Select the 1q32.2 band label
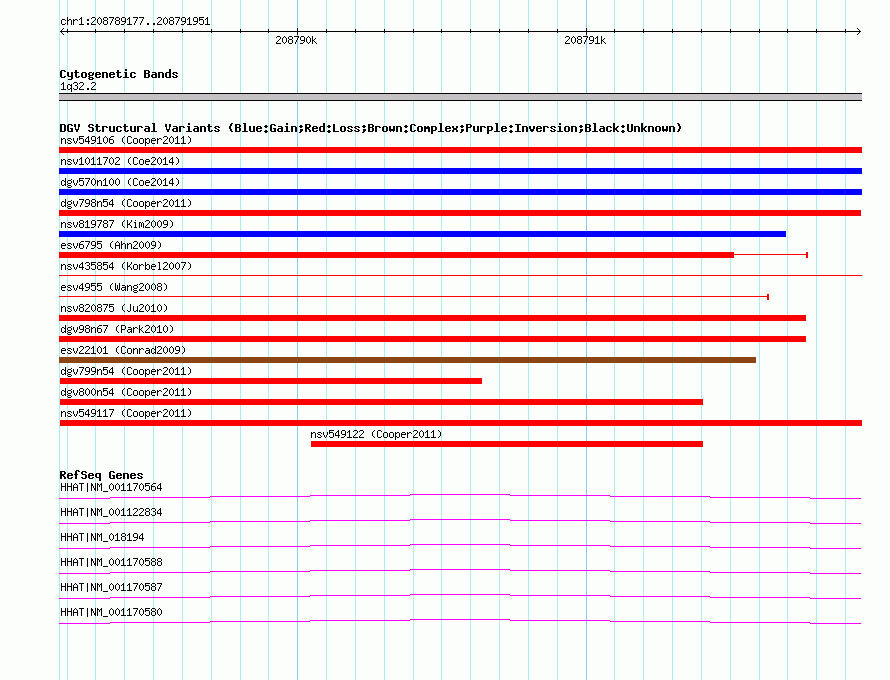Screen dimensions: 890x680 pos(78,86)
